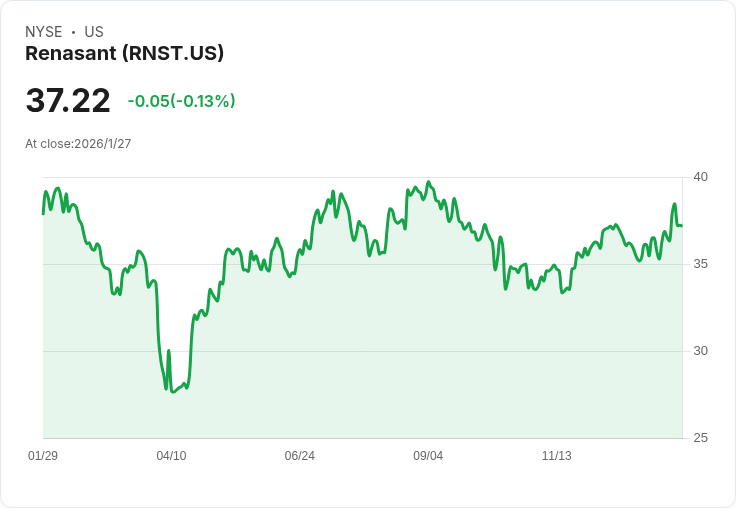Screen dimensions: 736x508
Task: Click the 04/10 date axis label
Action: (x=171, y=455)
